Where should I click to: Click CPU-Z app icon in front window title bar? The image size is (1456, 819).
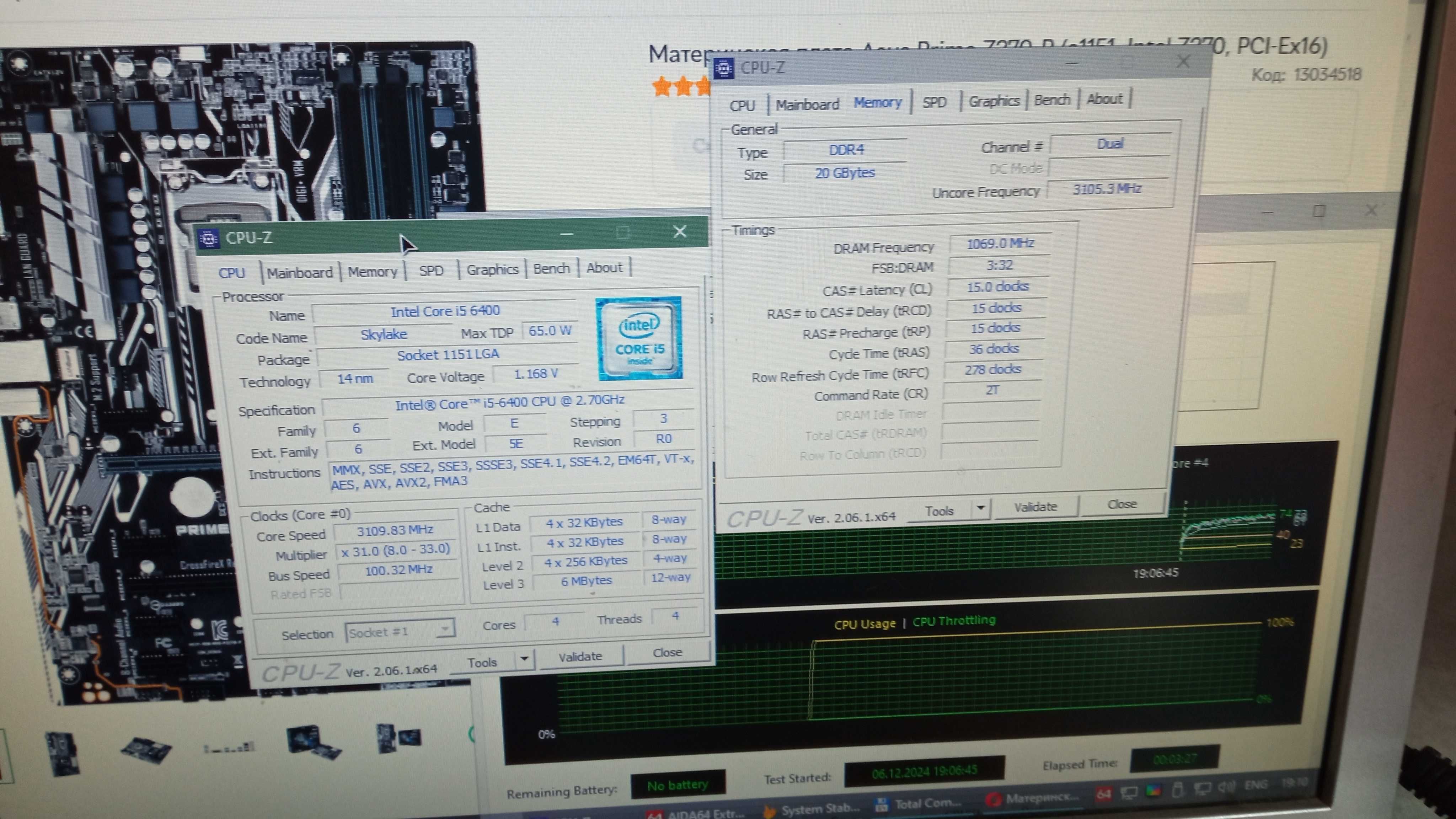coord(209,239)
